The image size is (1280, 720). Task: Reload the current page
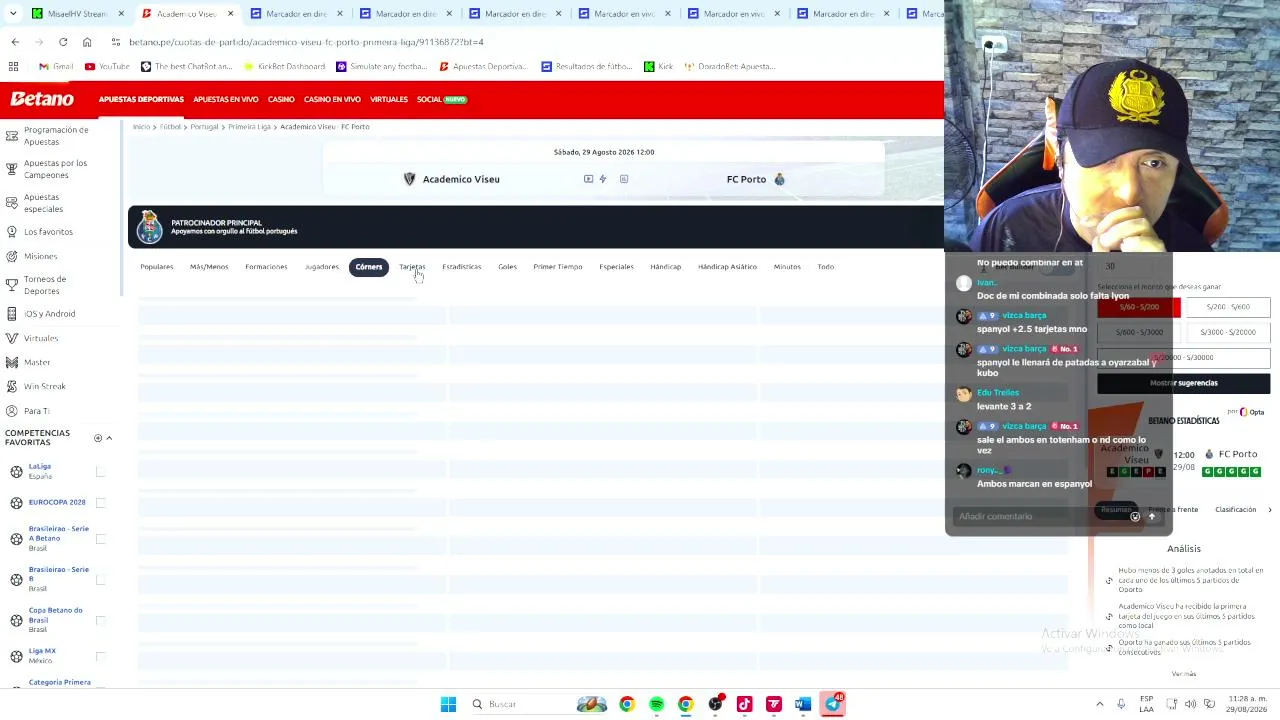63,42
